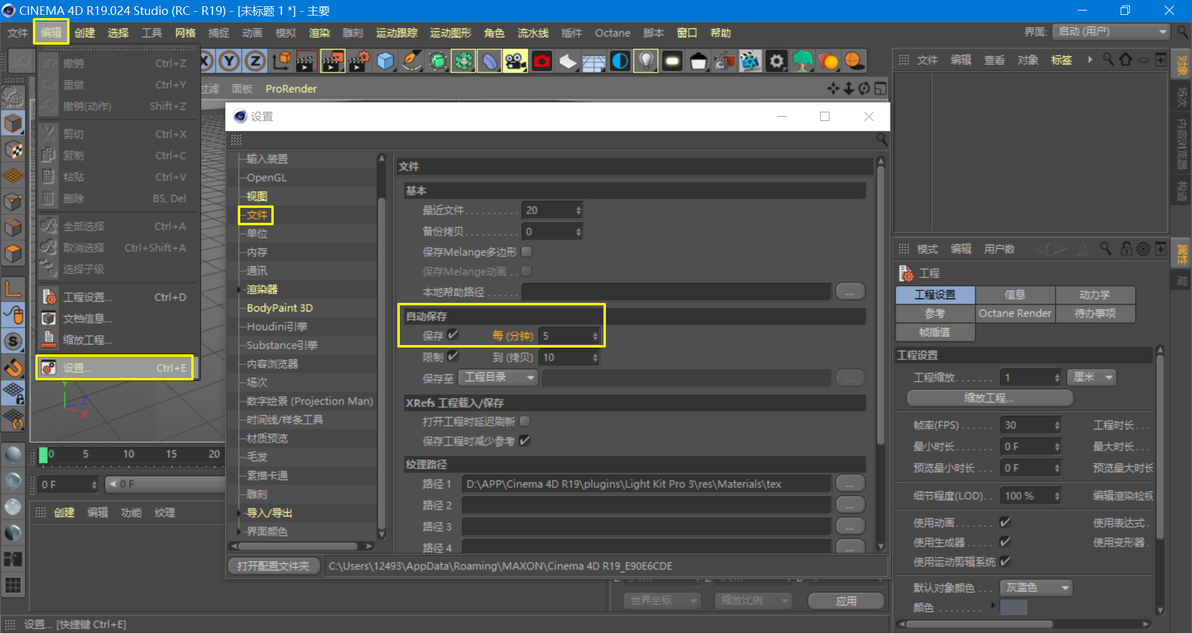1192x633 pixels.
Task: Click the 缩放工程... button in attributes
Action: [989, 397]
